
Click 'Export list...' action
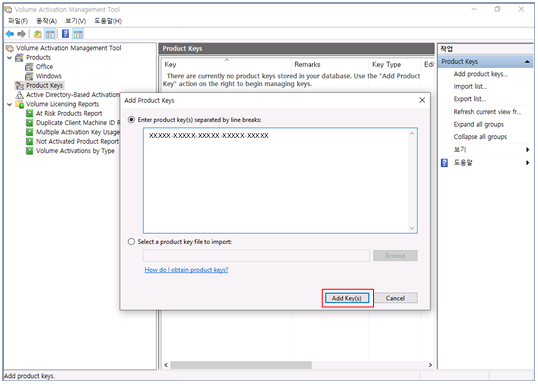tap(470, 99)
